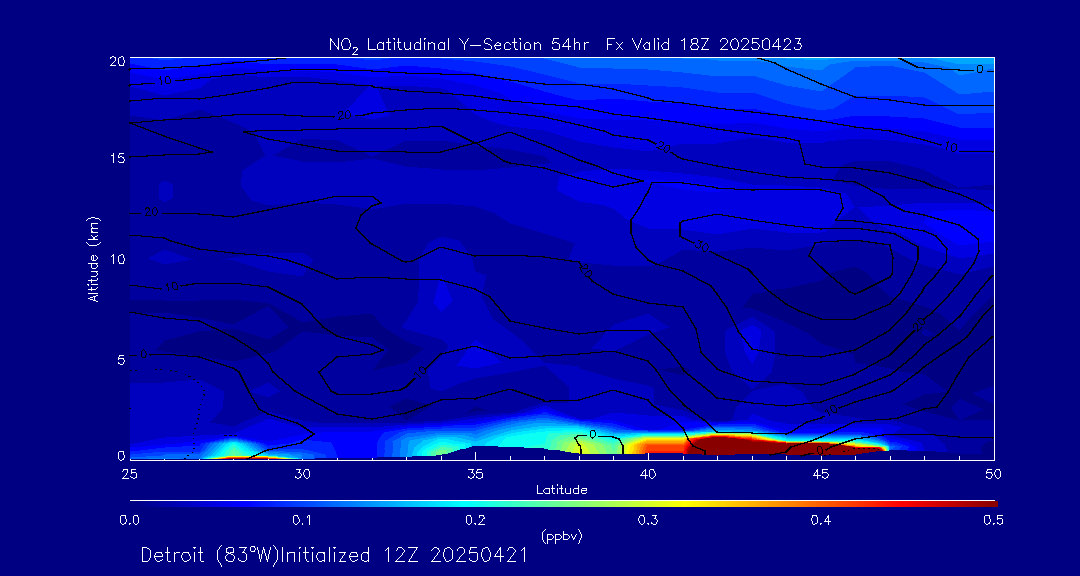Image resolution: width=1080 pixels, height=576 pixels.
Task: Click the colorbar tick label 0.4
Action: [x=820, y=520]
